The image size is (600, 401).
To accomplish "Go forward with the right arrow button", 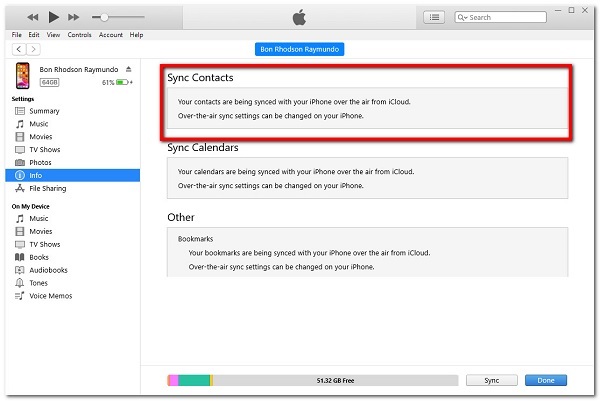I will pos(33,49).
